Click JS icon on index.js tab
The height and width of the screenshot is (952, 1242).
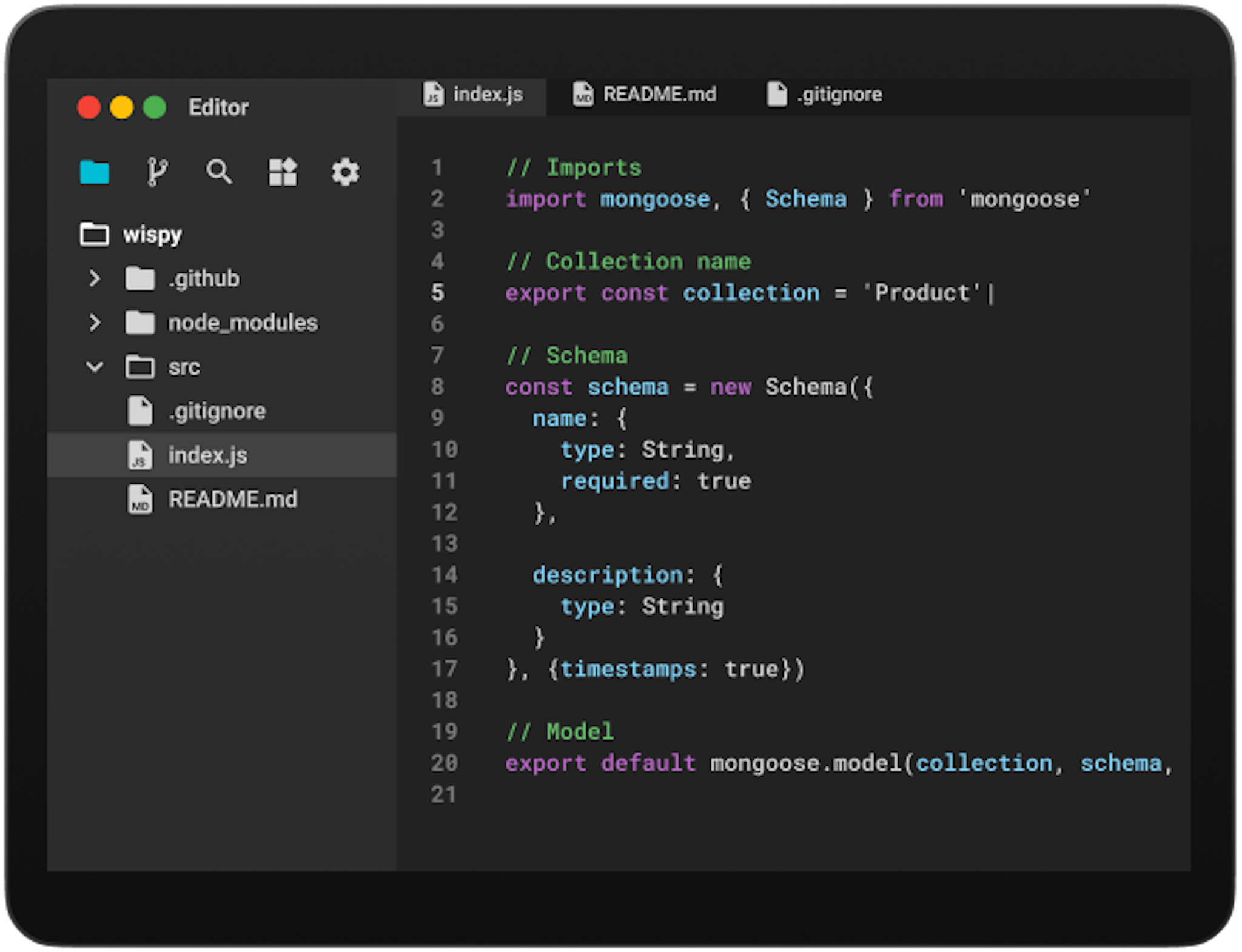click(x=433, y=94)
